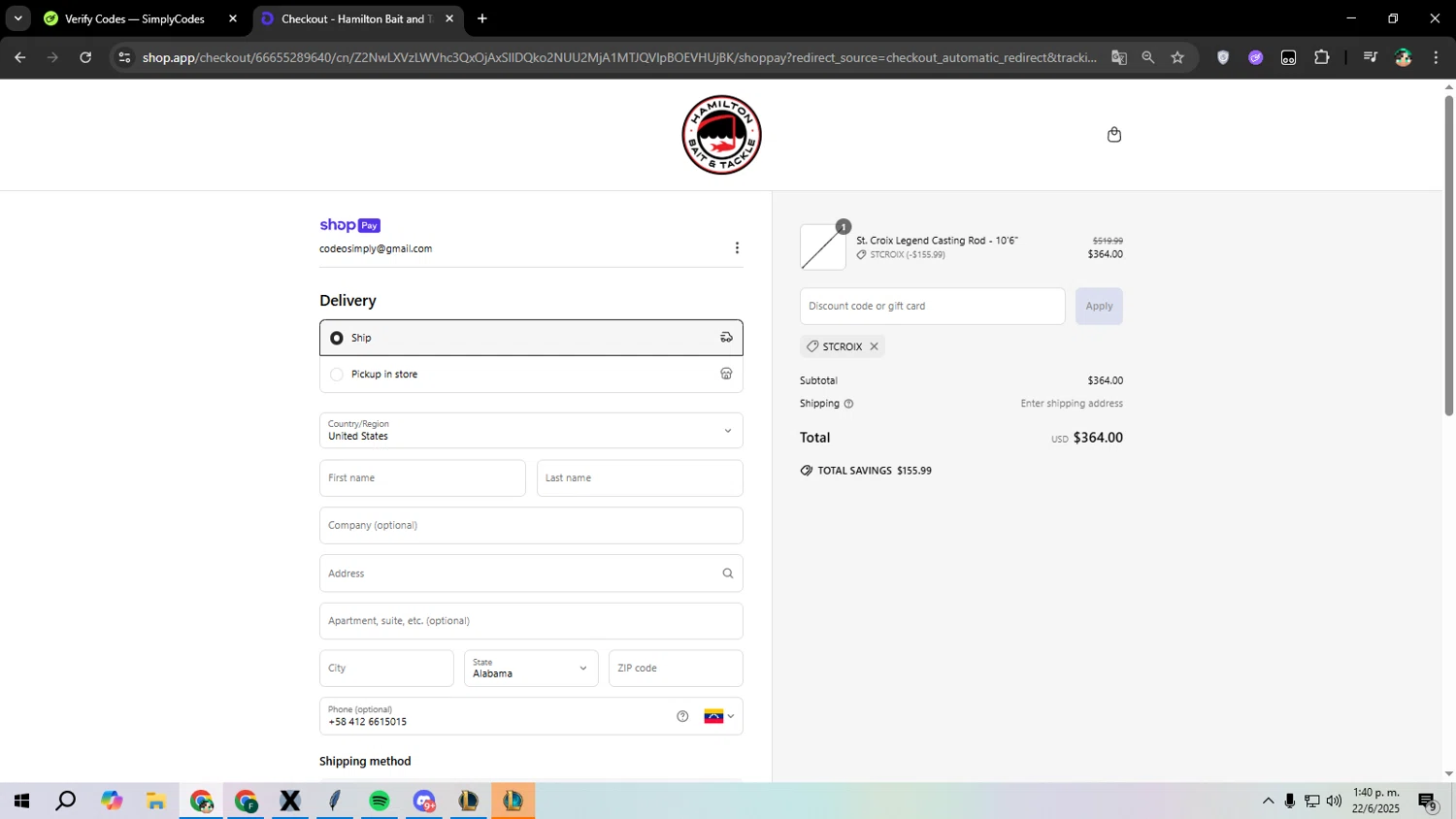Click the First name field

point(422,478)
